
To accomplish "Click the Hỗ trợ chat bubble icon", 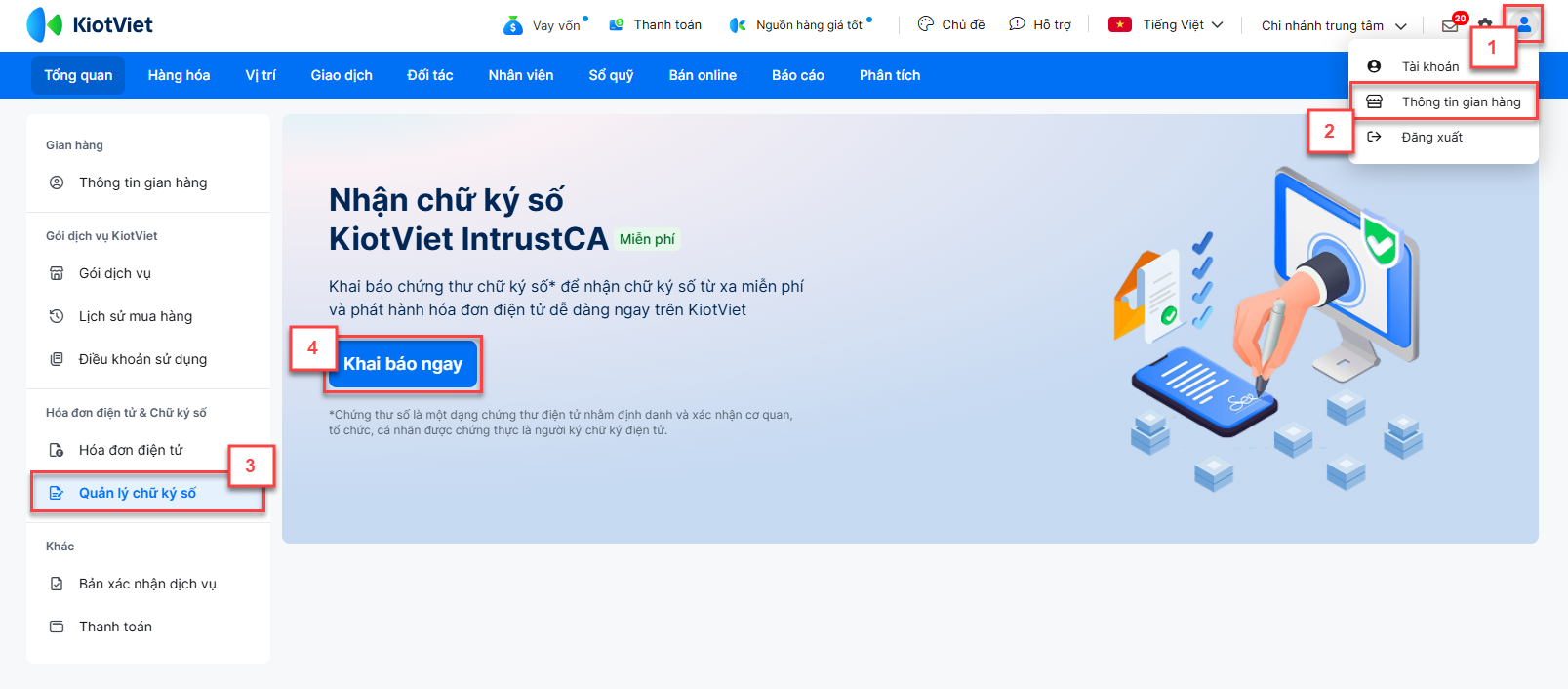I will point(1017,23).
